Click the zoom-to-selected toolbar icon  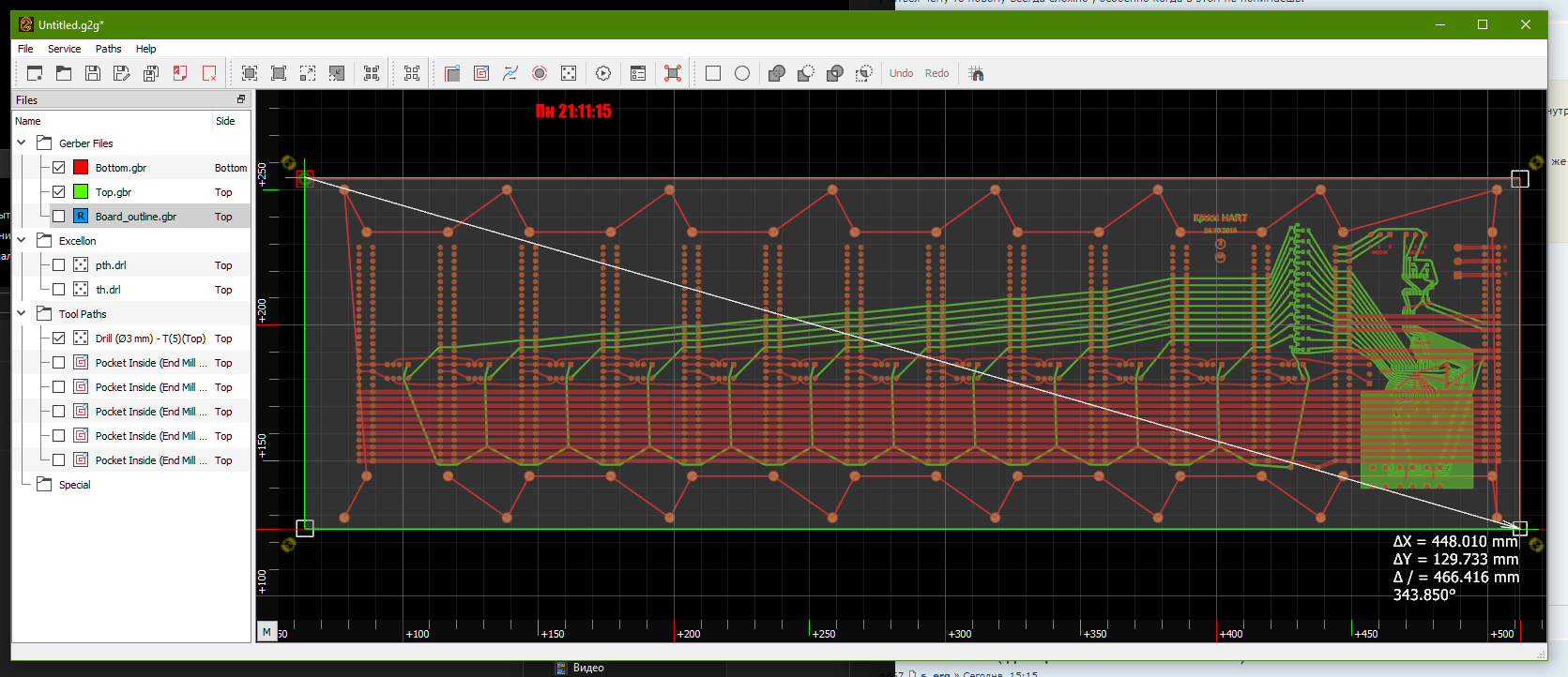tap(372, 73)
